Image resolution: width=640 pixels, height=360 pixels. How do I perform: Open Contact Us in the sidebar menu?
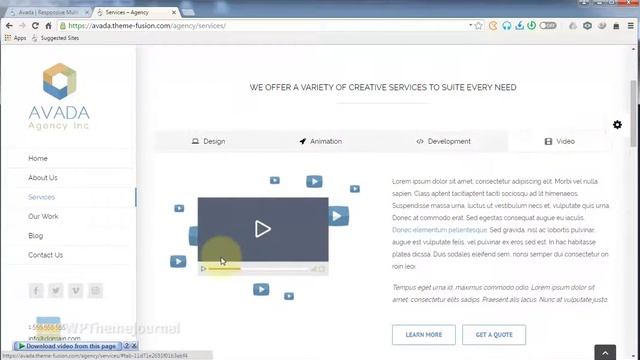[x=45, y=255]
